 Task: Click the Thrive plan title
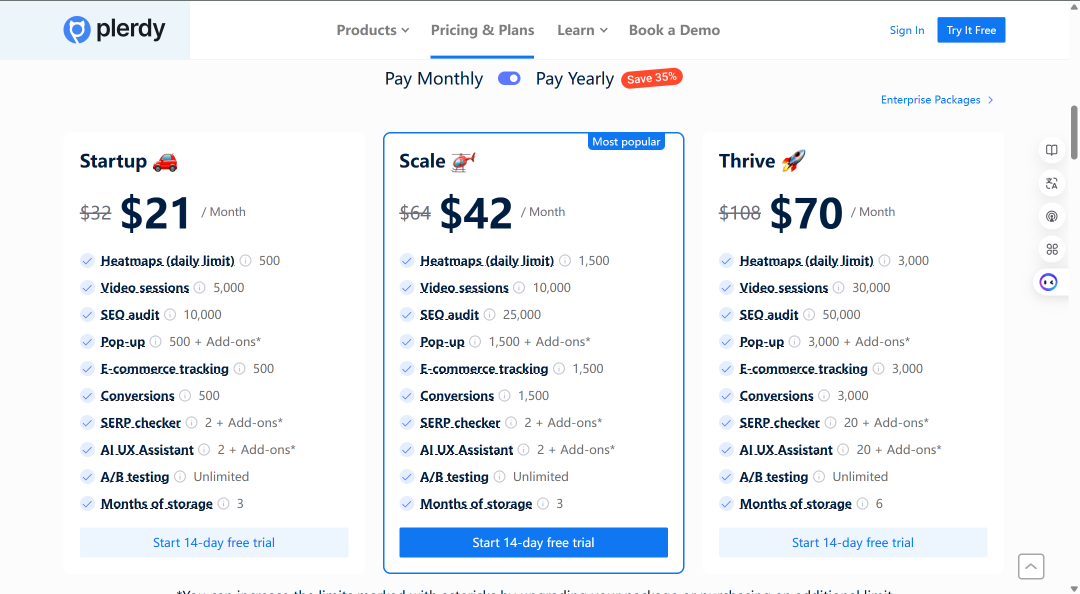(747, 161)
